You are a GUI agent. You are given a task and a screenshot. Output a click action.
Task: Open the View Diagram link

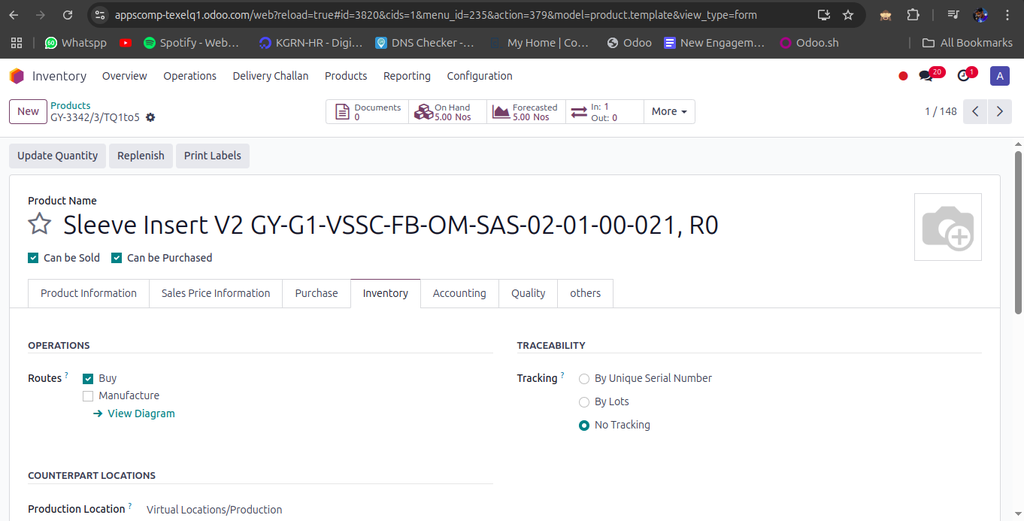[x=140, y=413]
